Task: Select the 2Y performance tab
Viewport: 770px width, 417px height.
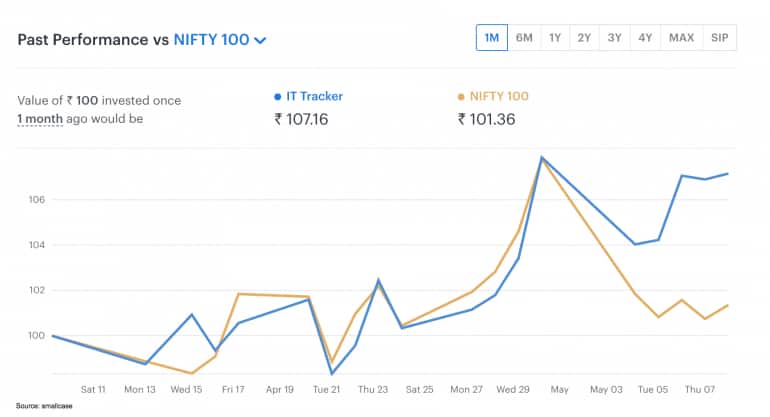Action: pos(584,38)
